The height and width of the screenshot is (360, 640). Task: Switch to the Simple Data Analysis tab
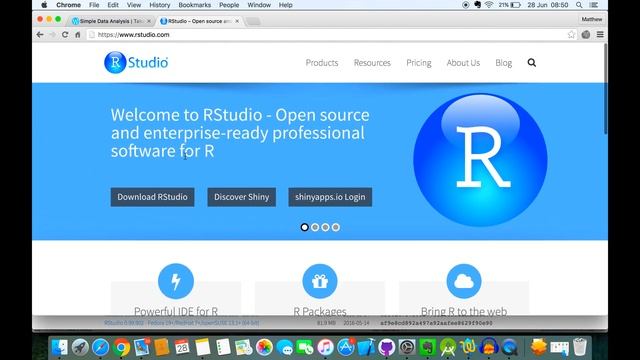point(111,21)
